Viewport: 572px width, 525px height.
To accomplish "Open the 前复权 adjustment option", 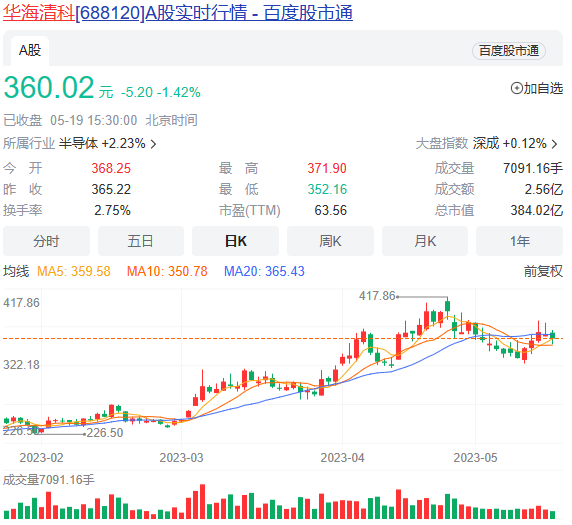I will 543,271.
